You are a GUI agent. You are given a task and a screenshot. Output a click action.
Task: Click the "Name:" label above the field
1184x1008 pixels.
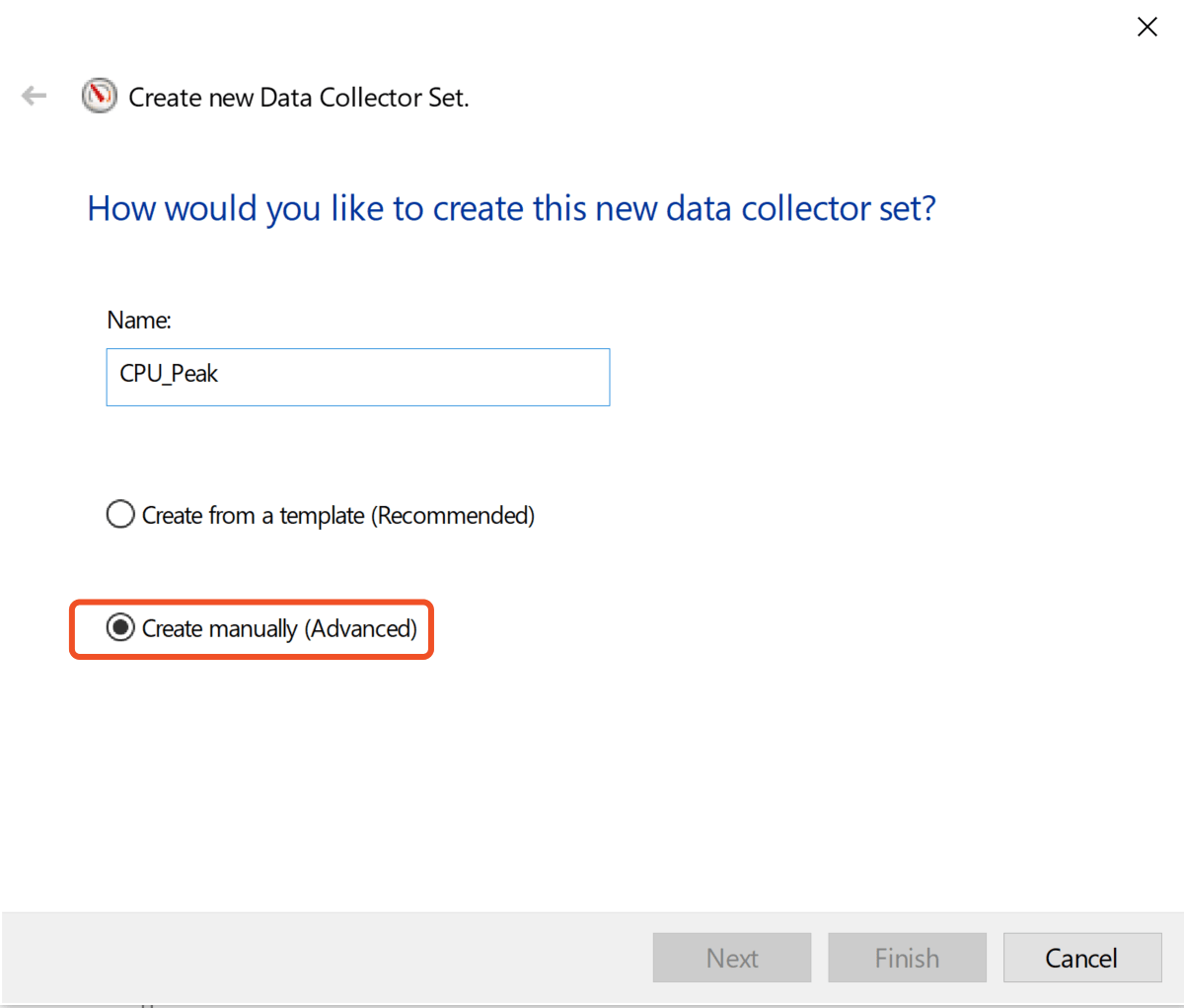(x=139, y=321)
